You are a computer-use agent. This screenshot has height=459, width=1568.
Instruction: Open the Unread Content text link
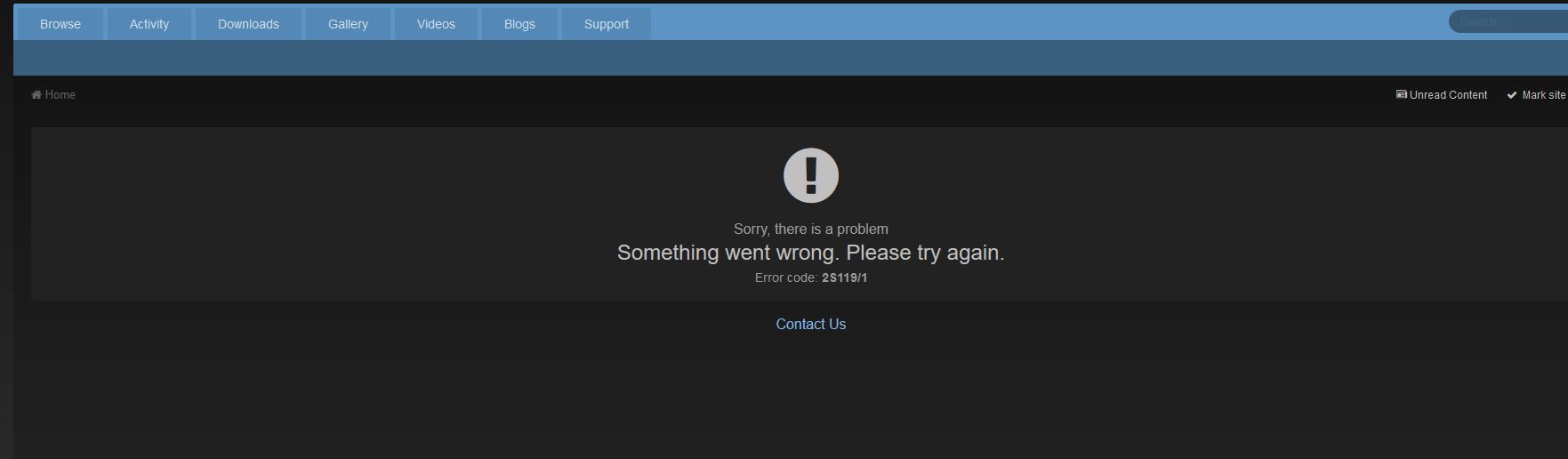coord(1448,95)
